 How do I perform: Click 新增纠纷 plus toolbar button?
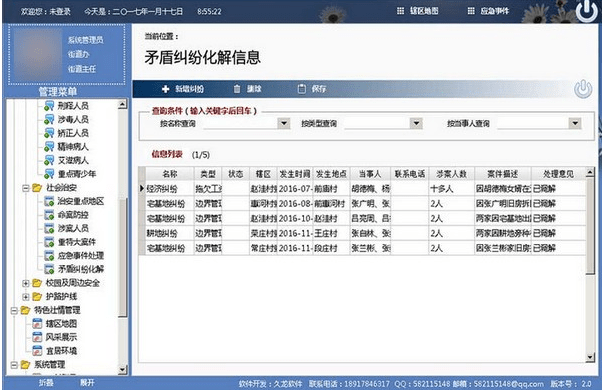pyautogui.click(x=183, y=89)
